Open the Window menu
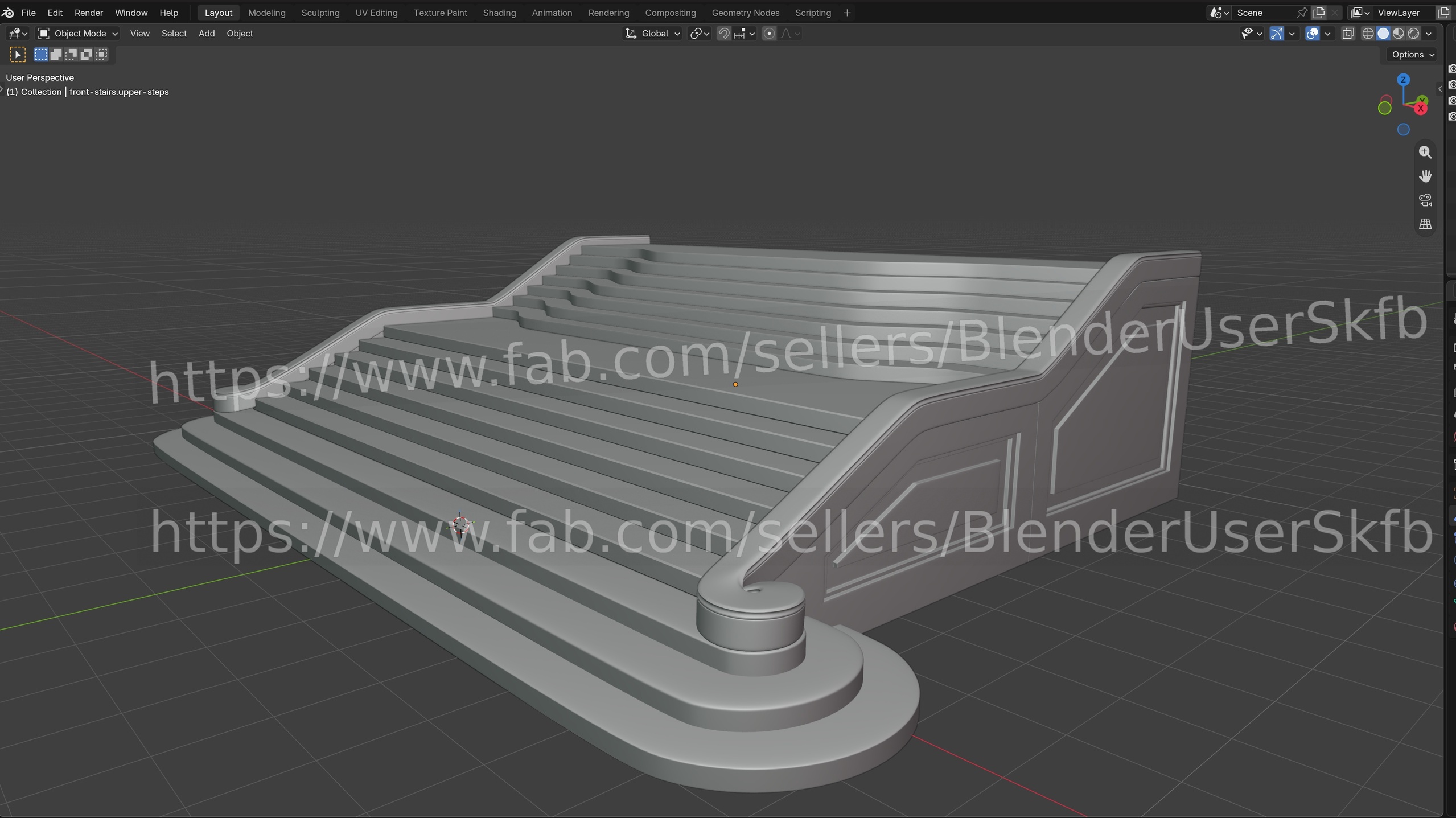 (131, 13)
